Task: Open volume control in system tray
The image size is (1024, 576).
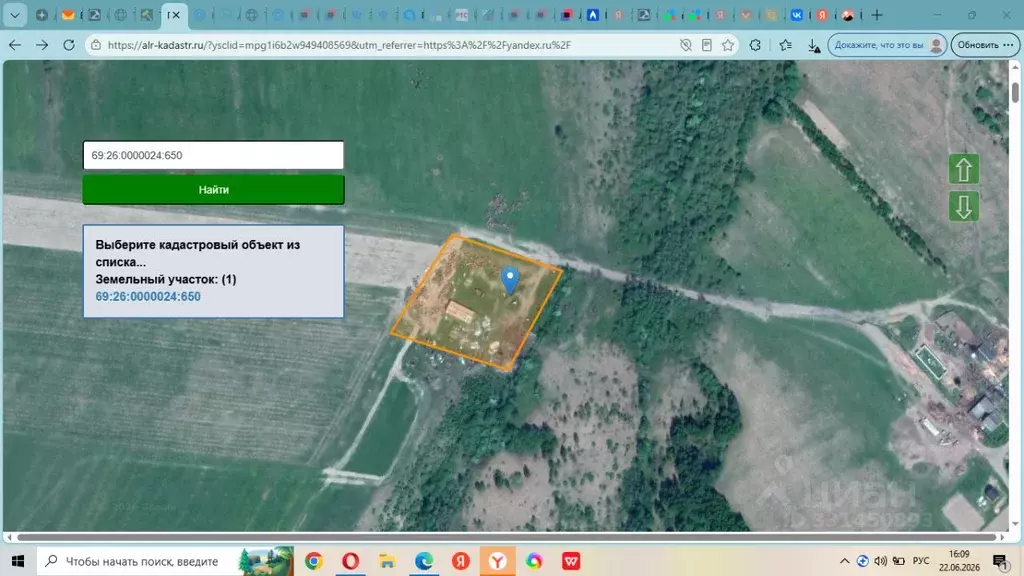Action: [880, 561]
